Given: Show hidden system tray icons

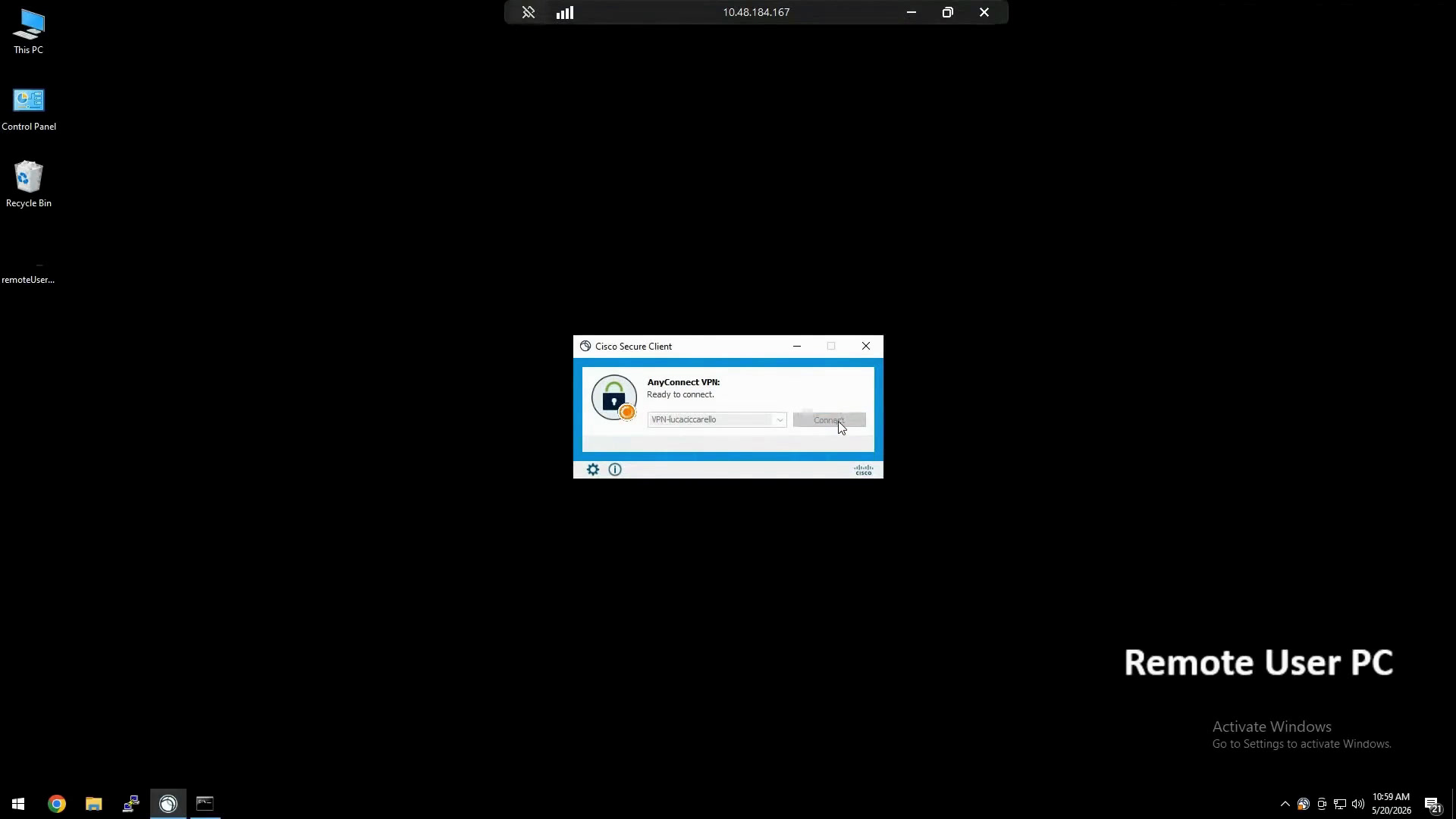Looking at the screenshot, I should pos(1285,804).
